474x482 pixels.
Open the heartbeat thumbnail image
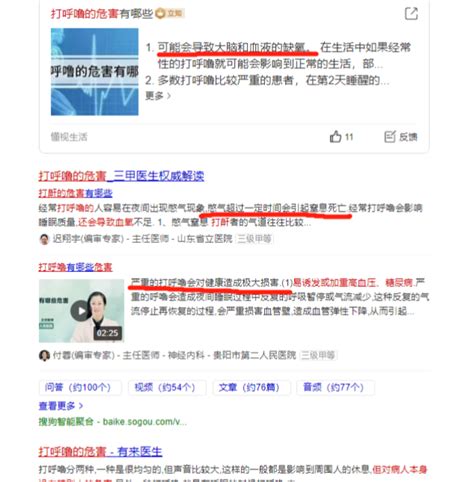(94, 72)
